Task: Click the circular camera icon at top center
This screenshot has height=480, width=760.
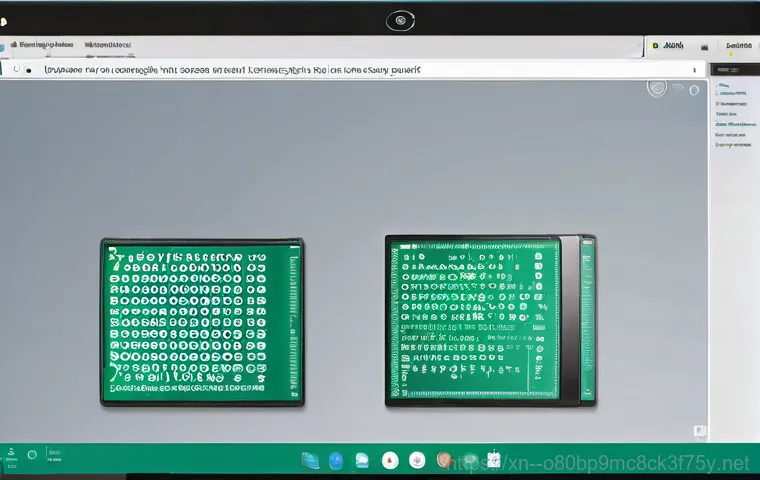Action: [399, 19]
